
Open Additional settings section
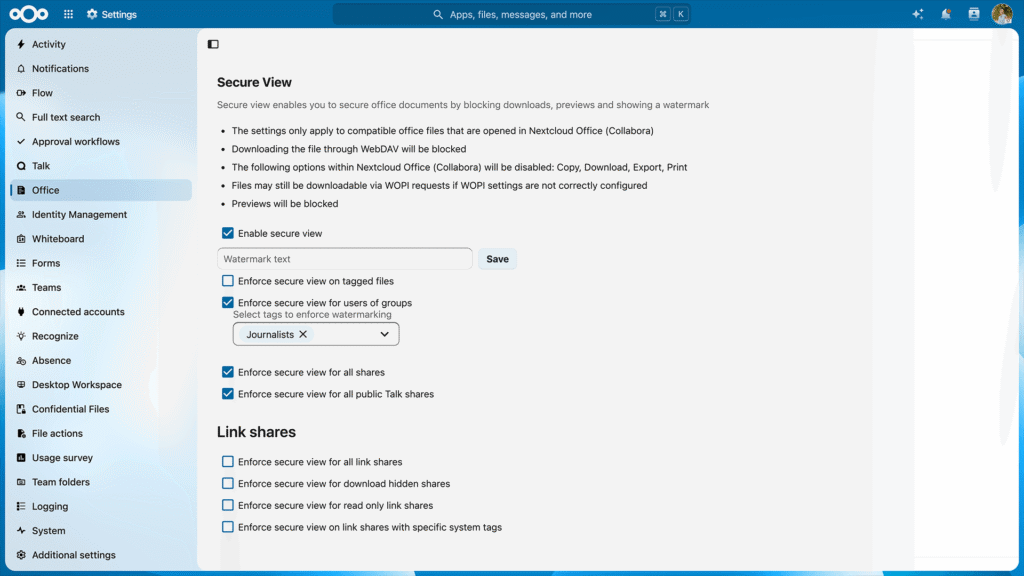101,555
